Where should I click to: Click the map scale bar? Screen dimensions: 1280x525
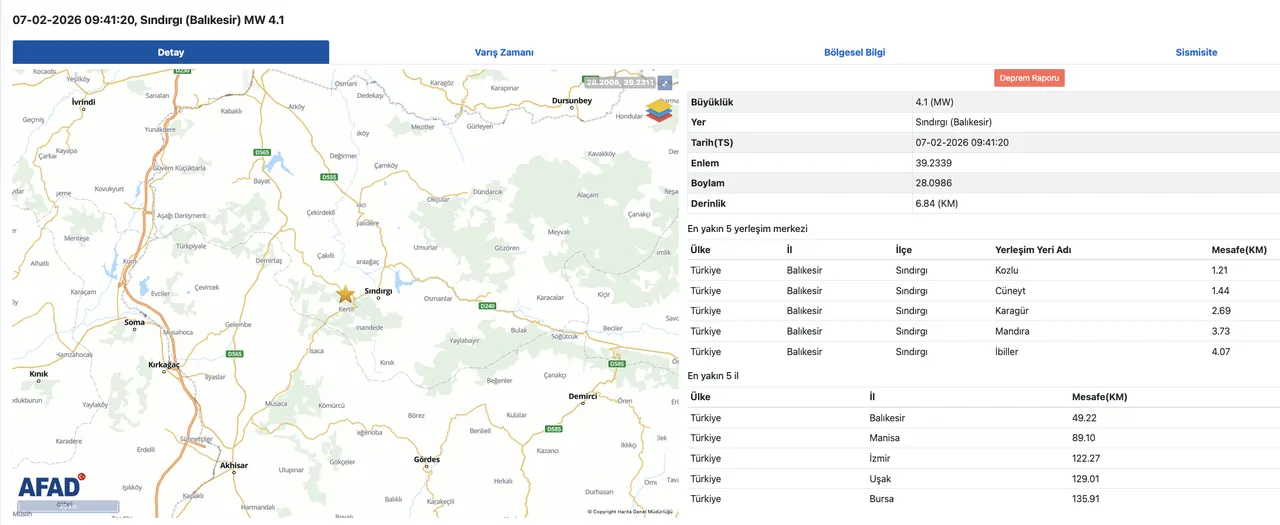coord(68,506)
